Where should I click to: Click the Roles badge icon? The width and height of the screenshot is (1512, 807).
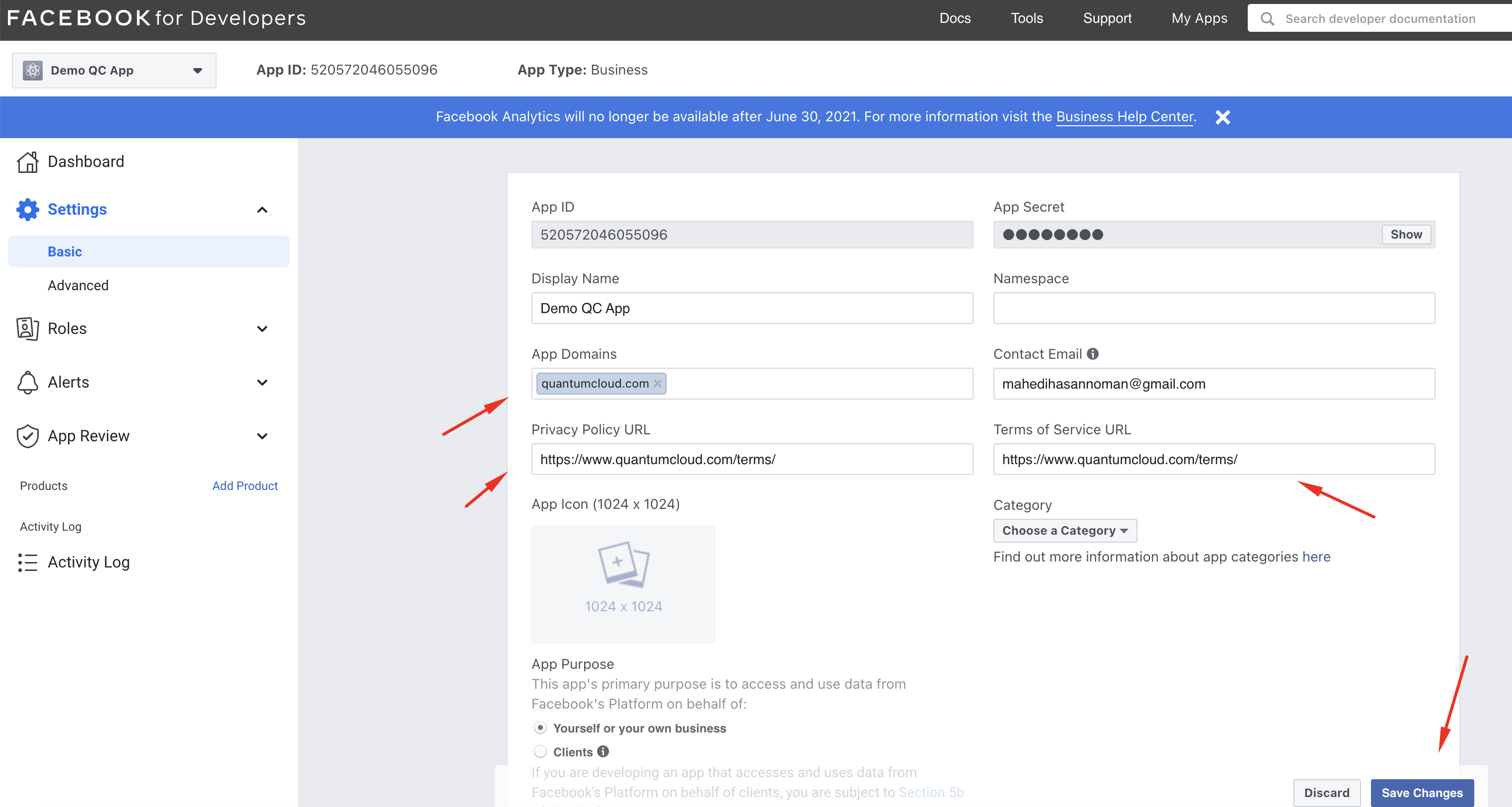tap(28, 329)
